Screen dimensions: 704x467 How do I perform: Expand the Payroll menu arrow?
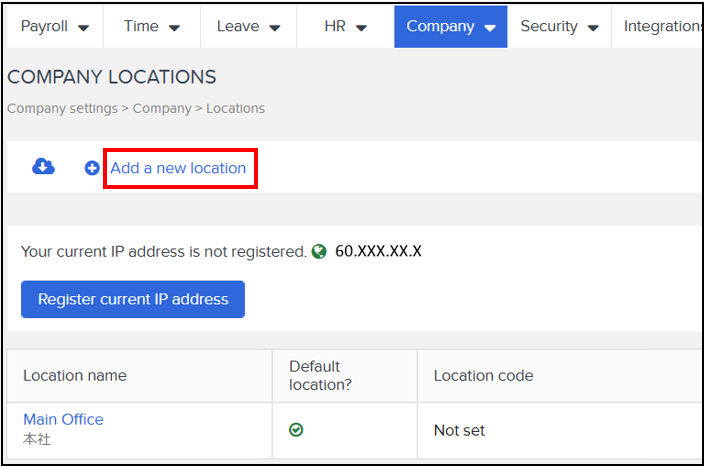[x=83, y=28]
